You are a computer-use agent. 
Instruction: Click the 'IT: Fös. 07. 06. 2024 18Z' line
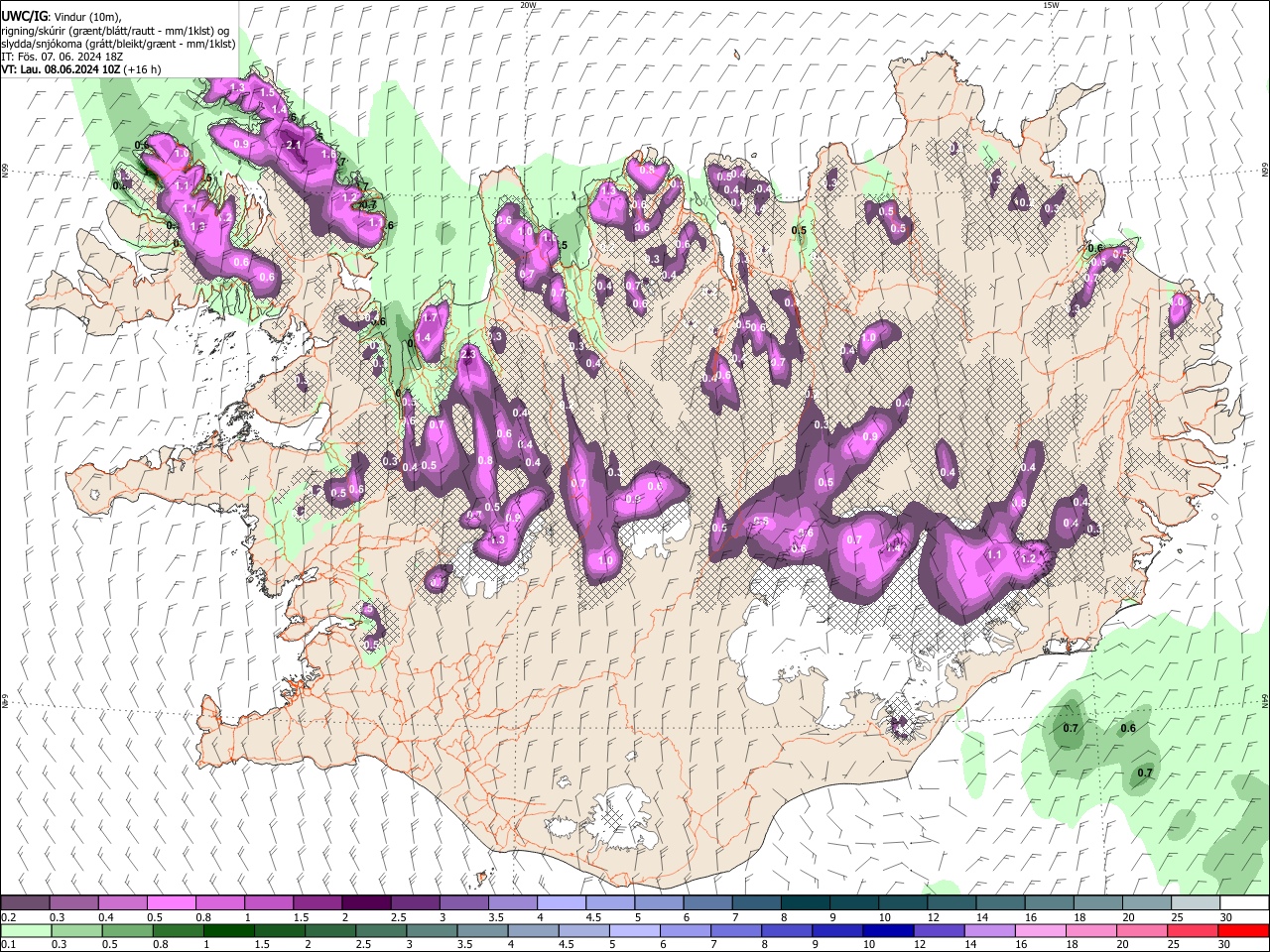[62, 57]
